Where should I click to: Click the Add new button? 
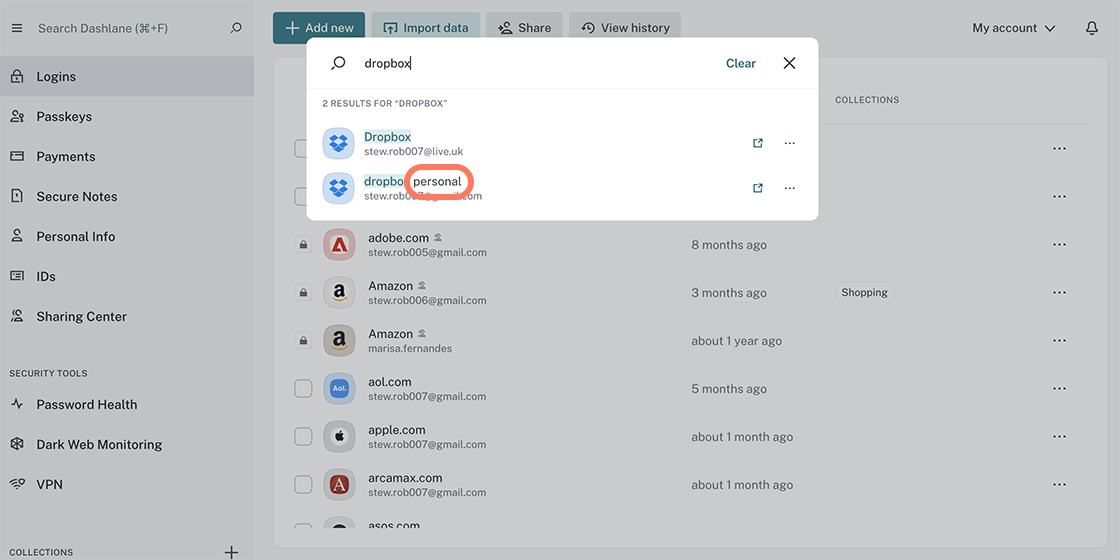319,28
